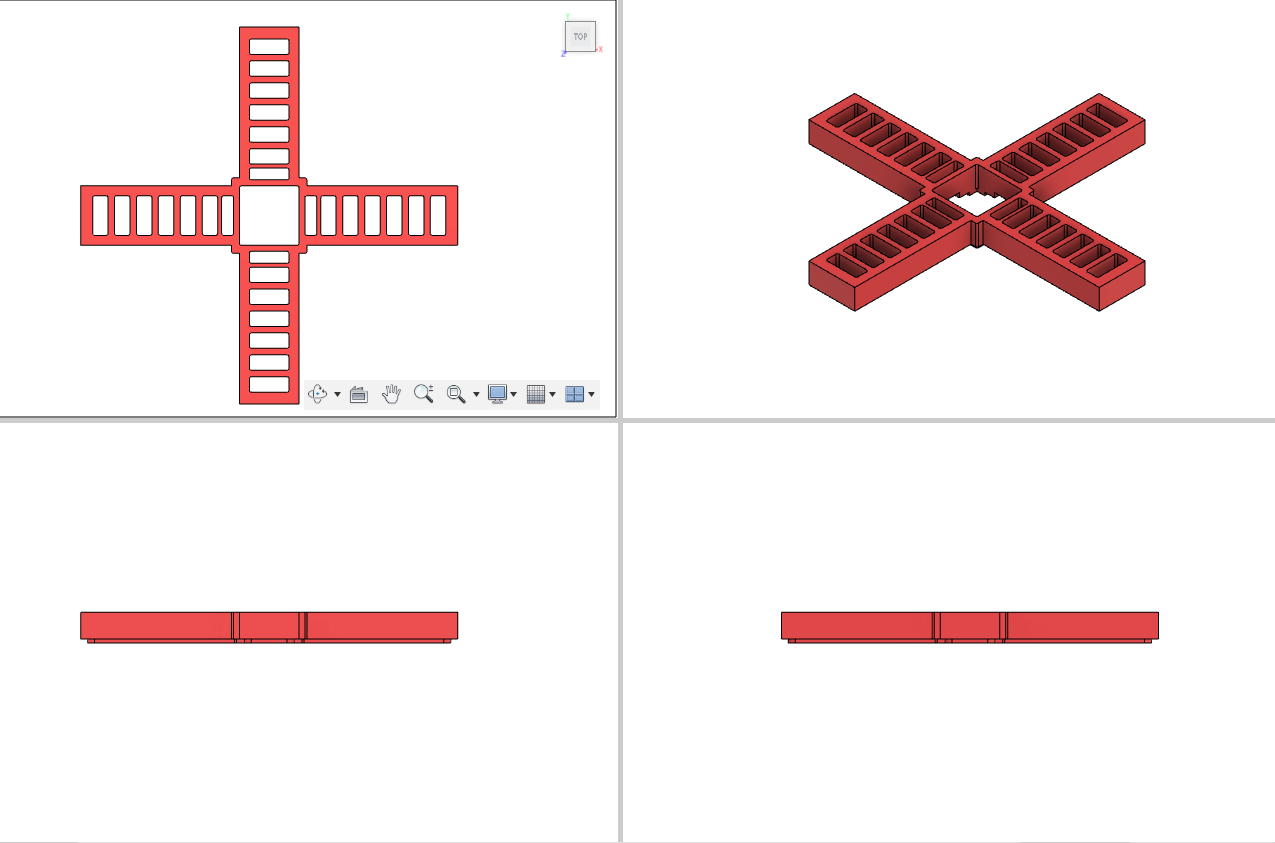Activate the Pan hand tool
Screen dimensions: 1275x843
click(391, 394)
